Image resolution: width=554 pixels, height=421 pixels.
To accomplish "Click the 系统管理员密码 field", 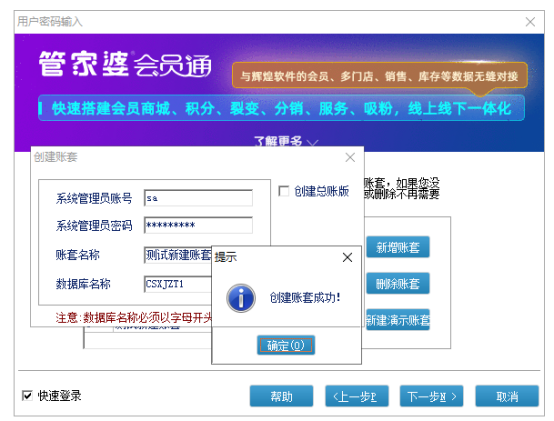I will [x=198, y=225].
